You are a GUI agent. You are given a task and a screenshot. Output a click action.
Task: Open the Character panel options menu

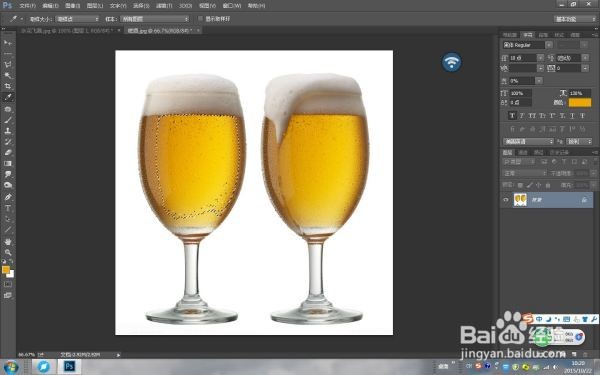point(595,35)
